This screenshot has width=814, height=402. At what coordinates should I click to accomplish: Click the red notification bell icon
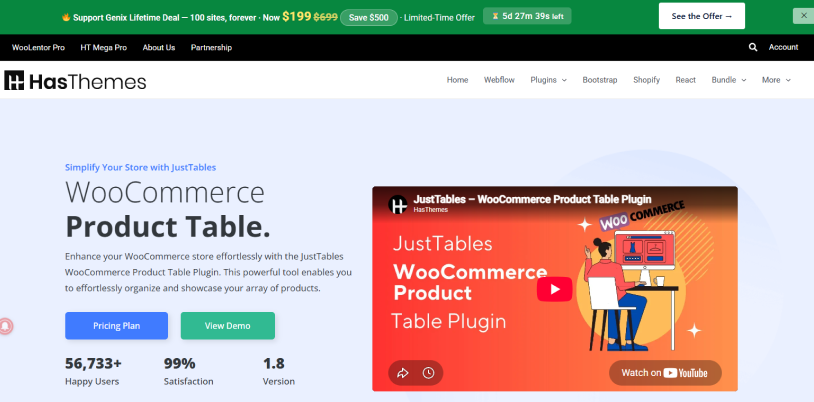6,326
